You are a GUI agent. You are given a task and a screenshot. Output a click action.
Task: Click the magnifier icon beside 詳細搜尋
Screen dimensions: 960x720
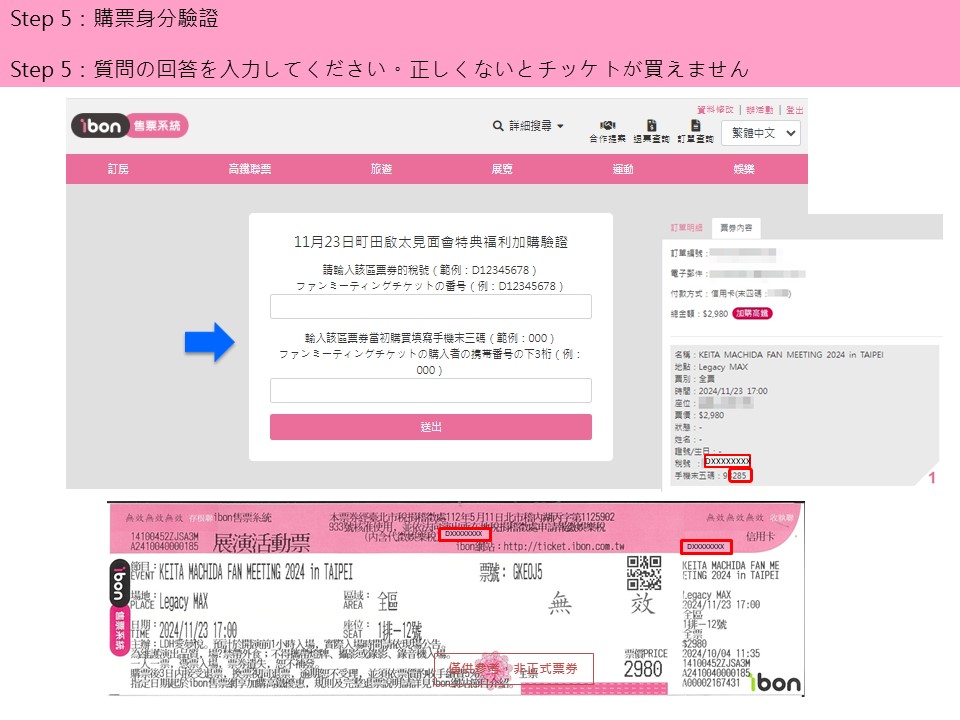click(x=498, y=126)
